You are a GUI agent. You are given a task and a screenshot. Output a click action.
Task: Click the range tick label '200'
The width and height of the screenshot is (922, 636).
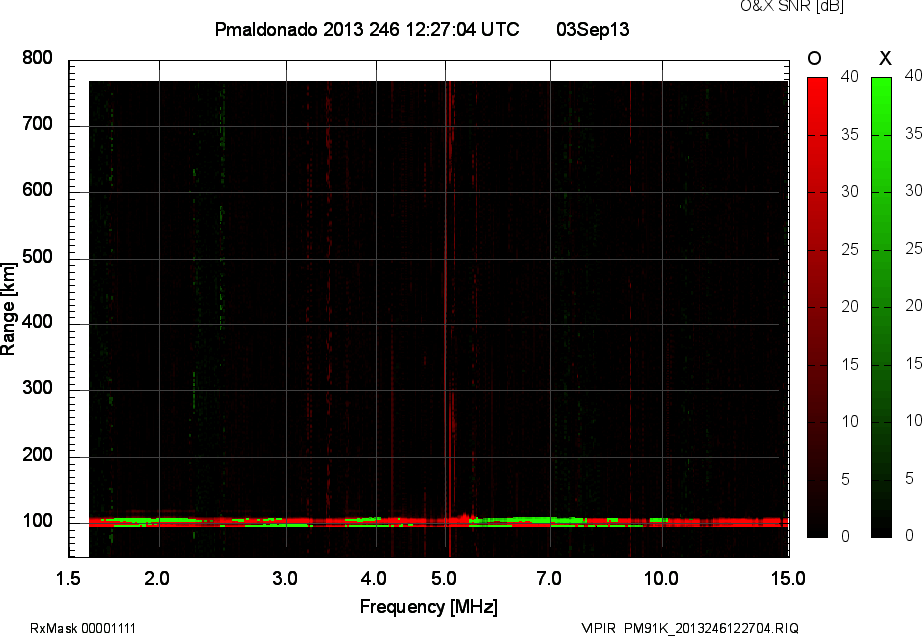coord(37,454)
